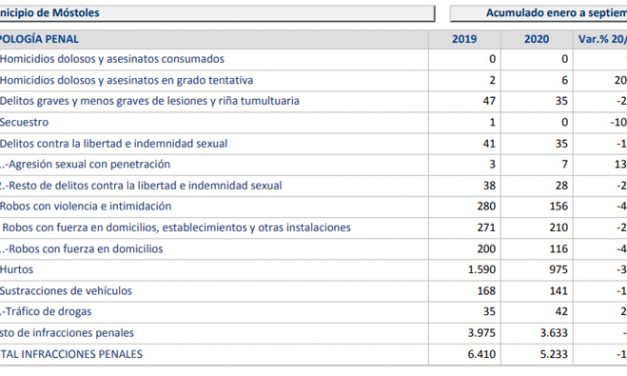The width and height of the screenshot is (627, 376).
Task: Click 'Tráfico de drogas' label
Action: click(48, 312)
